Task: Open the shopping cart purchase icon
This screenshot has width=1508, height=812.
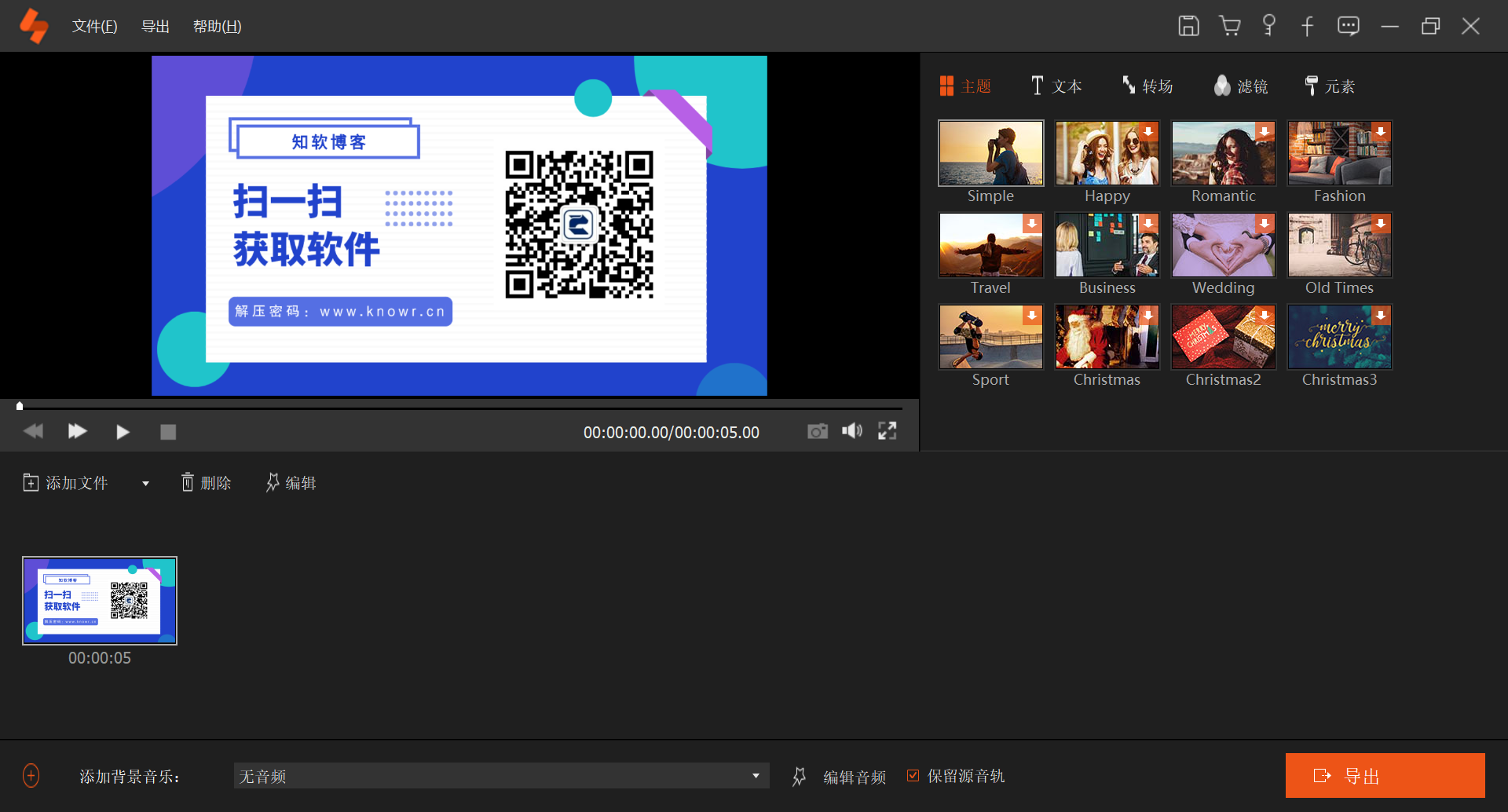Action: pyautogui.click(x=1230, y=26)
